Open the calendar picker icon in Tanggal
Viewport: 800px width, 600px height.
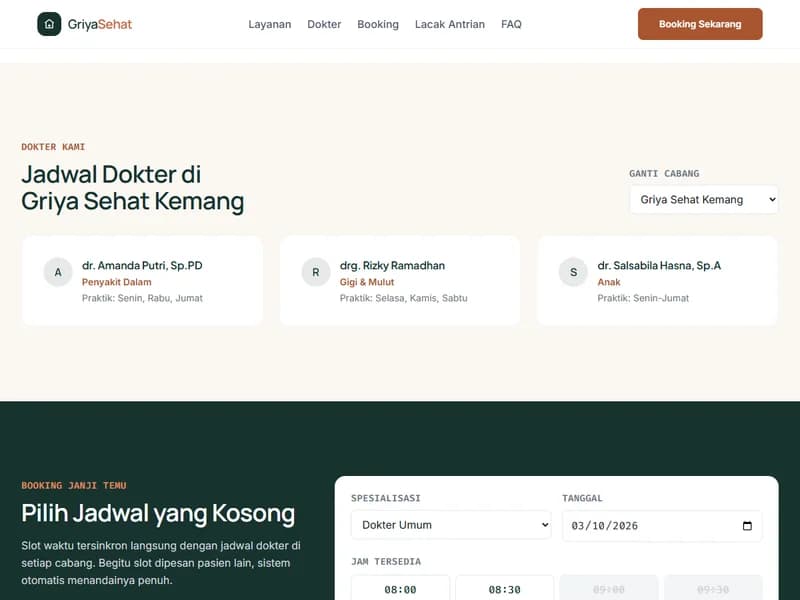click(747, 526)
